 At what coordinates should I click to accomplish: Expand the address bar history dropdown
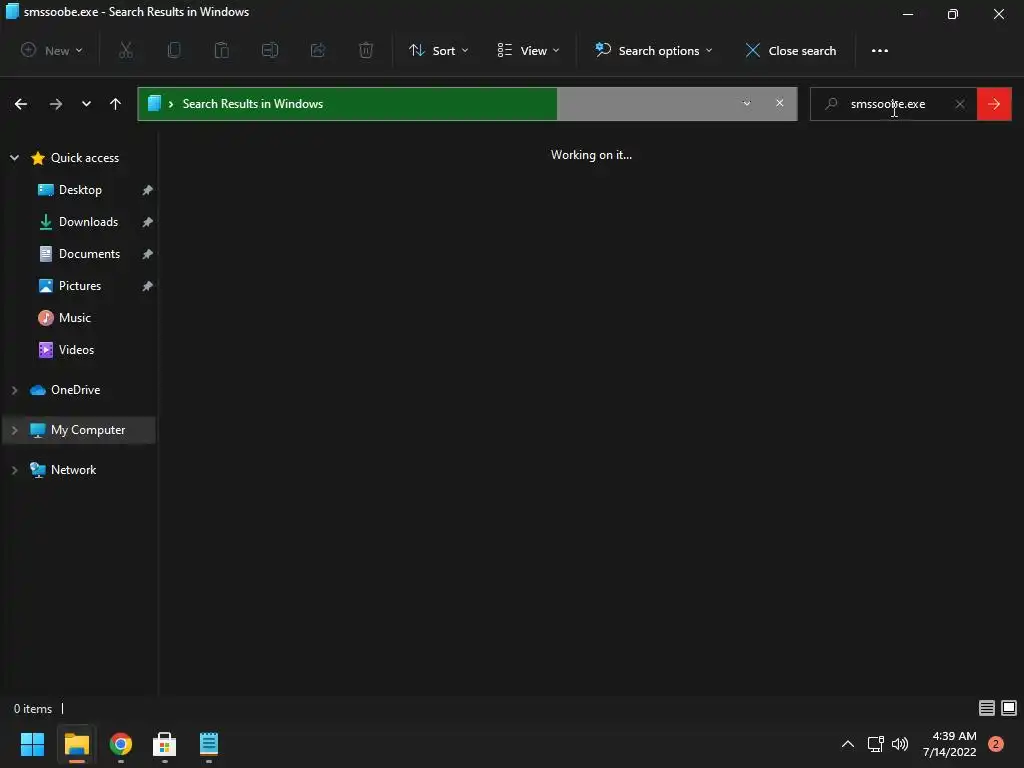click(746, 103)
